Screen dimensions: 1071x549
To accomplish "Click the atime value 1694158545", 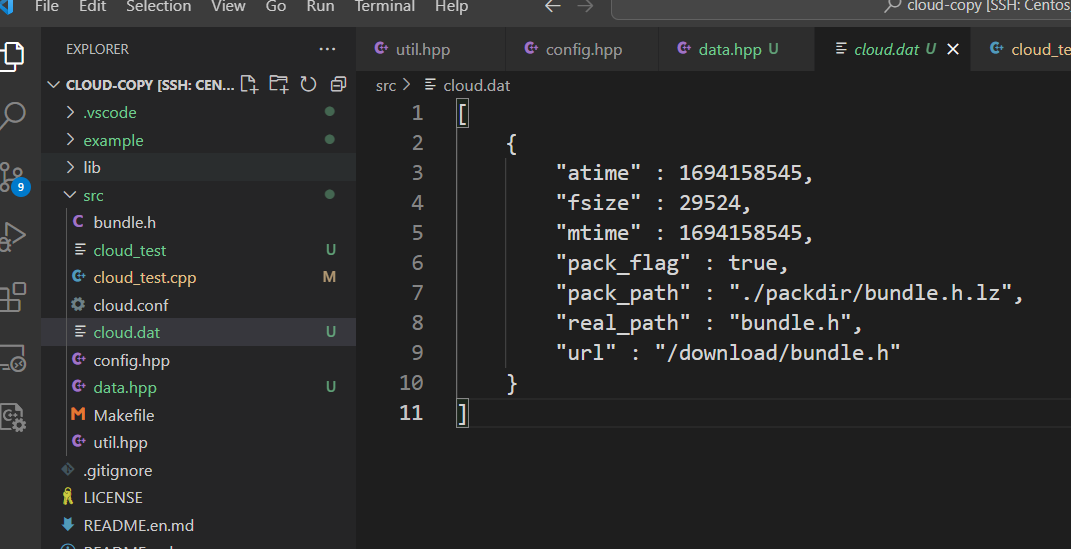I will pyautogui.click(x=740, y=173).
